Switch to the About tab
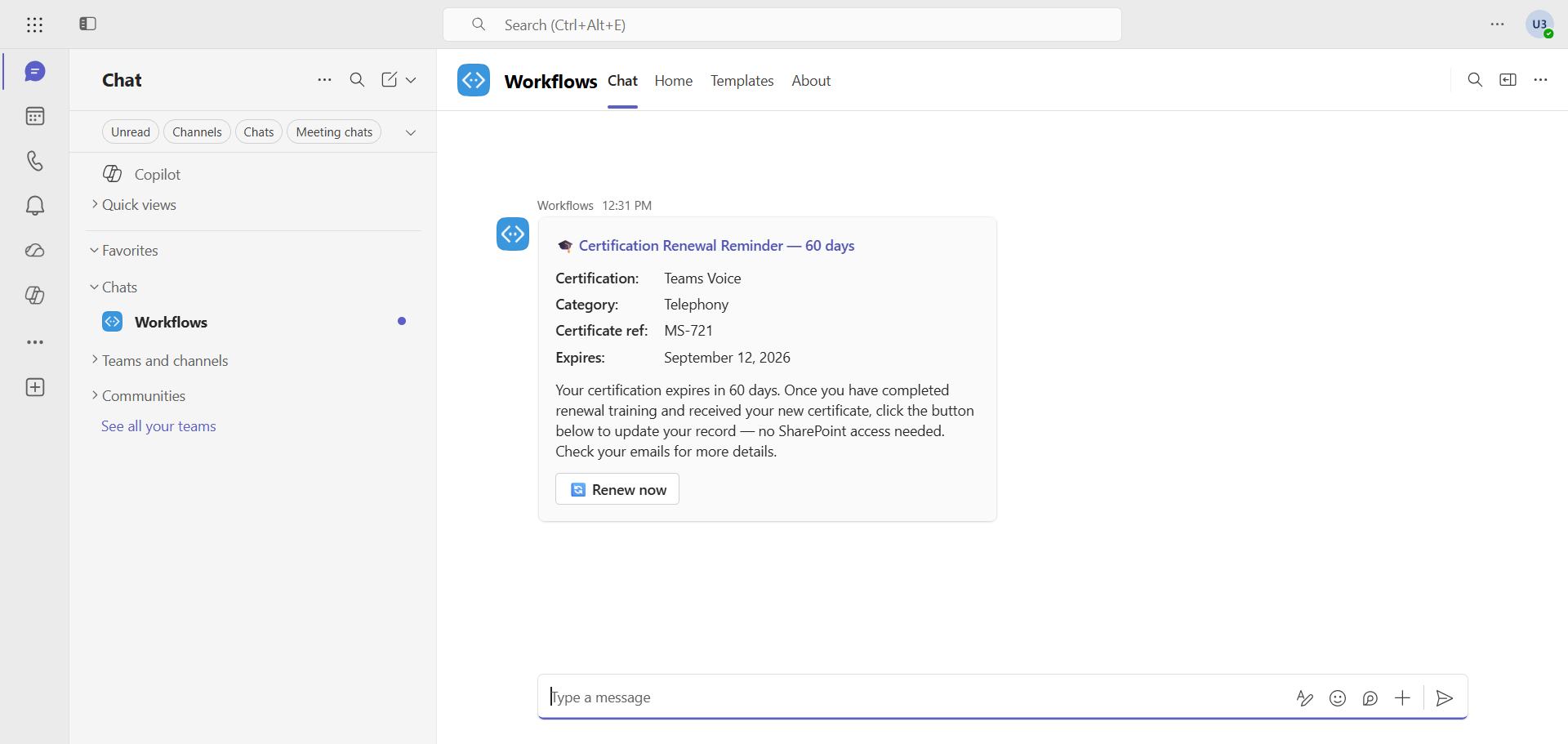 [811, 81]
